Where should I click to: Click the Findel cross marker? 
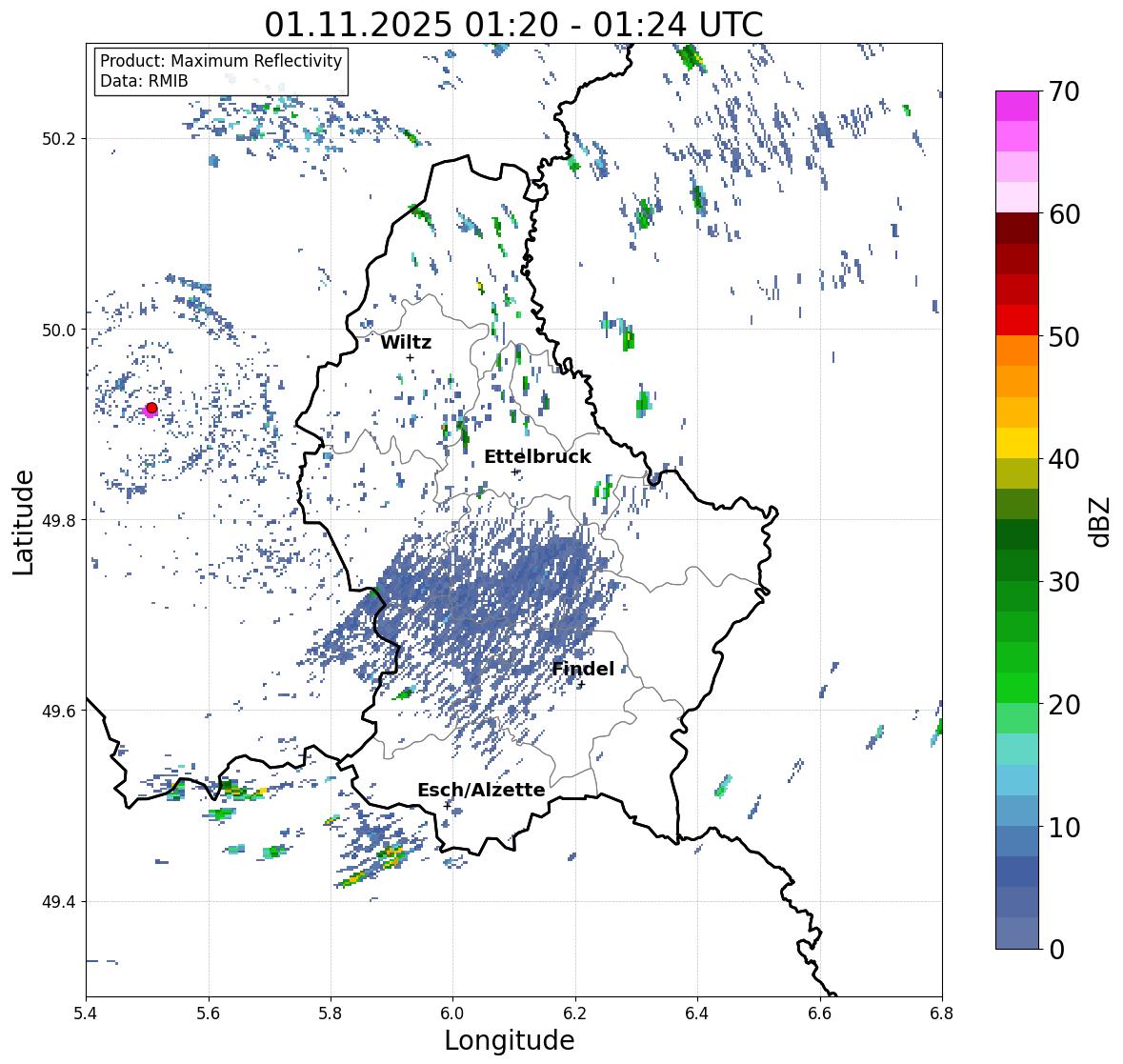point(582,685)
